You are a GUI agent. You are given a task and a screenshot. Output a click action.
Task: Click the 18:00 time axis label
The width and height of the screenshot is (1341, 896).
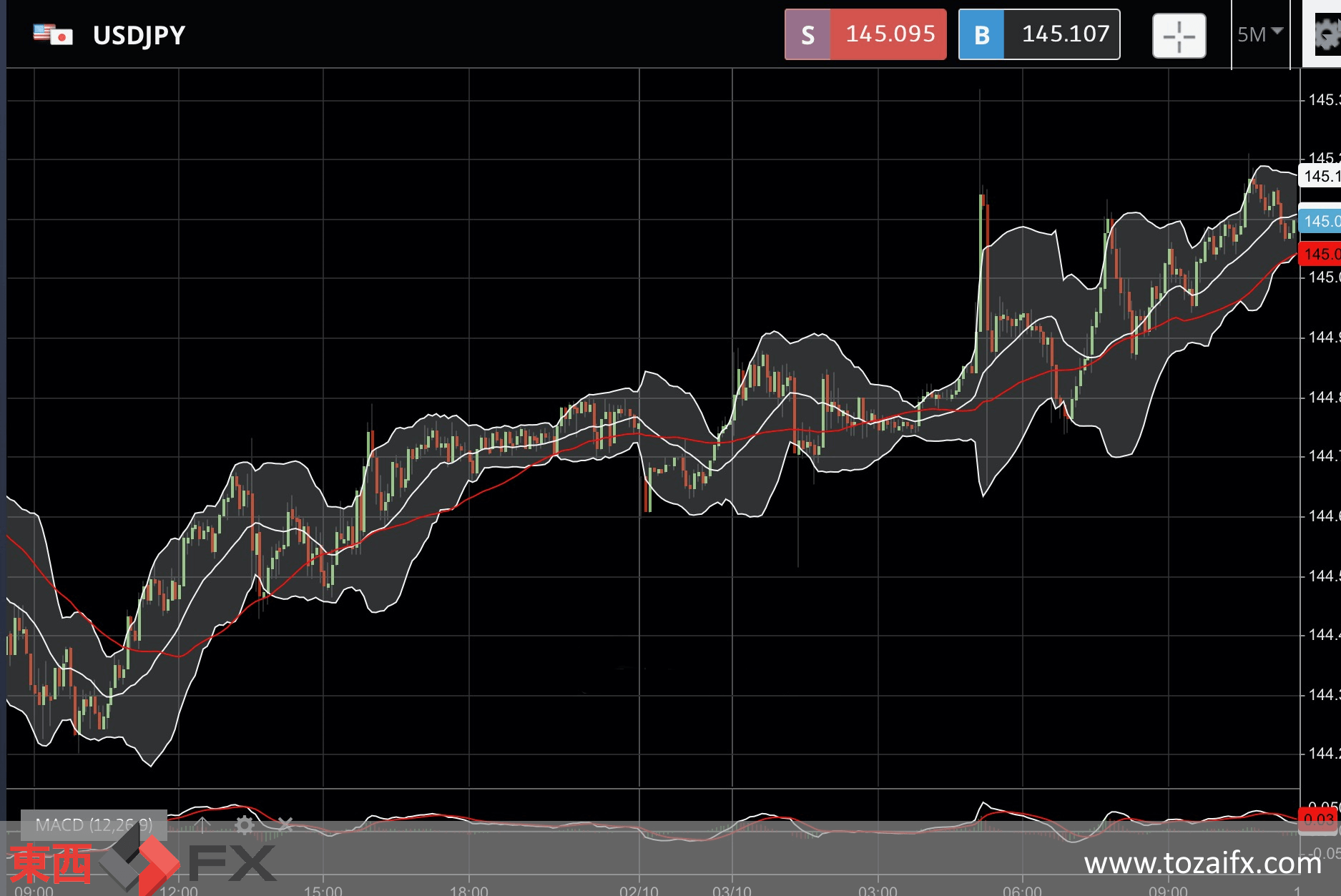point(468,890)
